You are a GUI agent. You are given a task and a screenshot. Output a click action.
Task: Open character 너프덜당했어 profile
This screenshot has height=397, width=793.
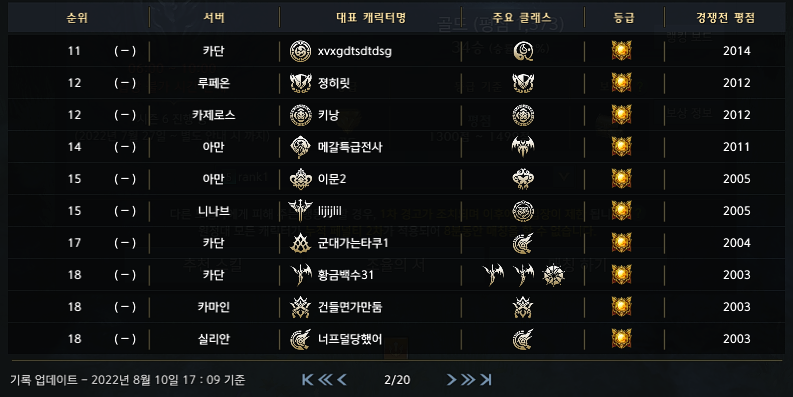(350, 339)
